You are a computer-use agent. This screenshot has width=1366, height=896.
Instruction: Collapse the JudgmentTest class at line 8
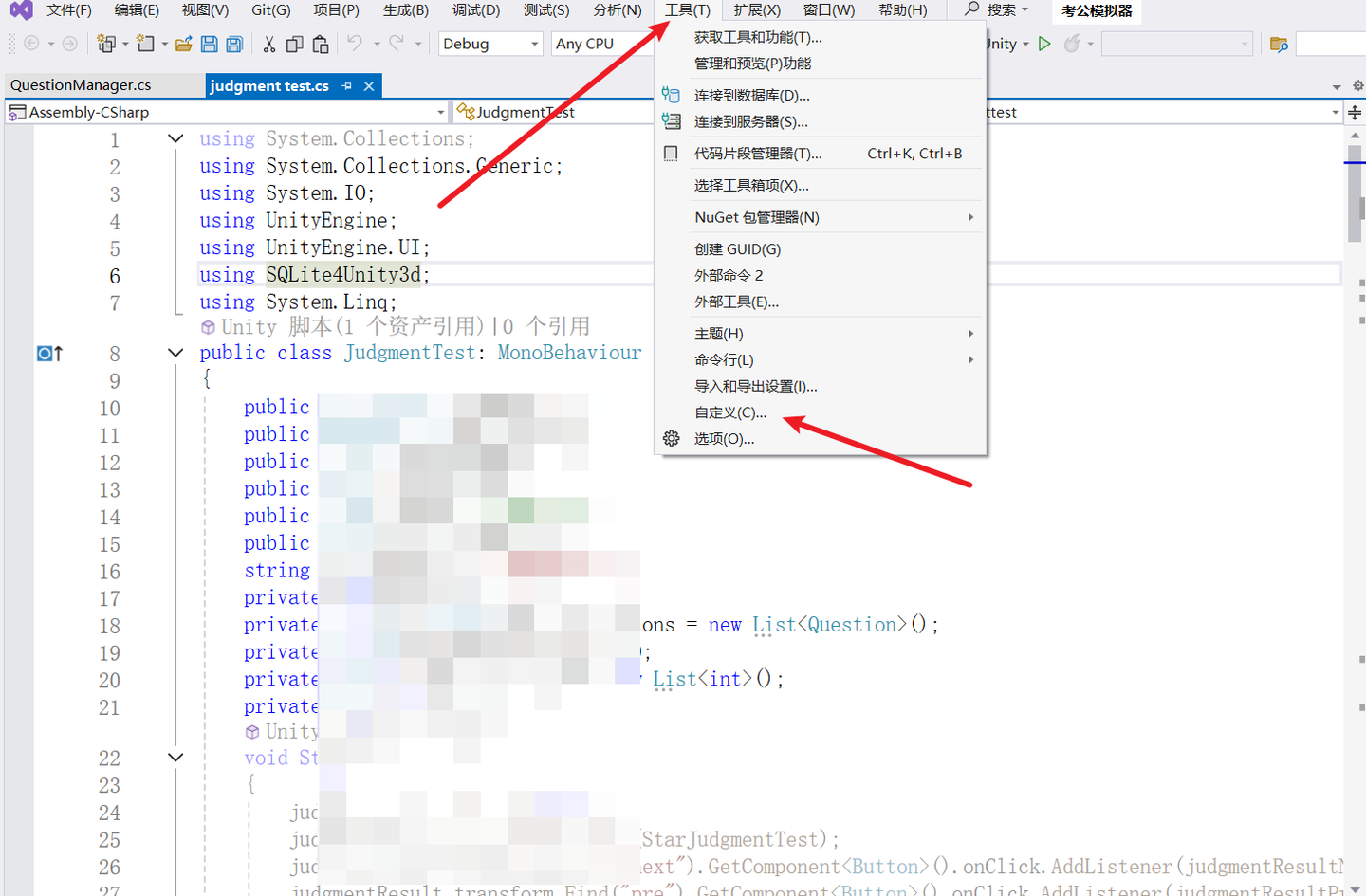pos(175,353)
